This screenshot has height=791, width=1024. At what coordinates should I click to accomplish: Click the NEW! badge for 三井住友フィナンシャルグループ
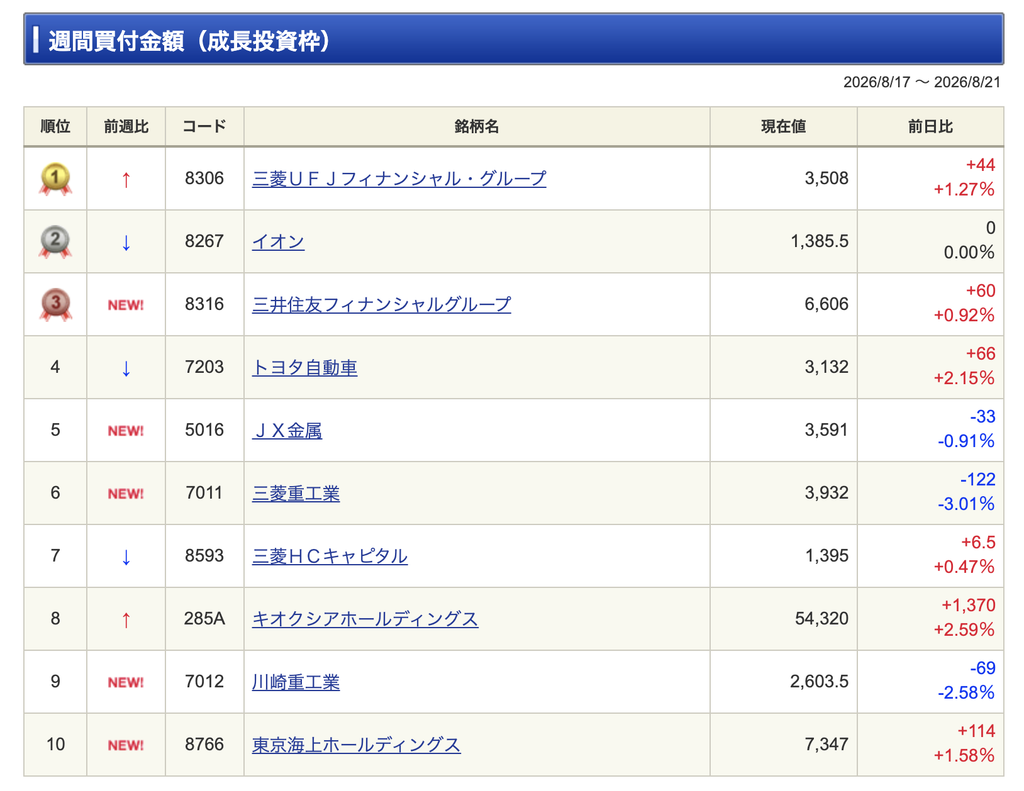(126, 305)
